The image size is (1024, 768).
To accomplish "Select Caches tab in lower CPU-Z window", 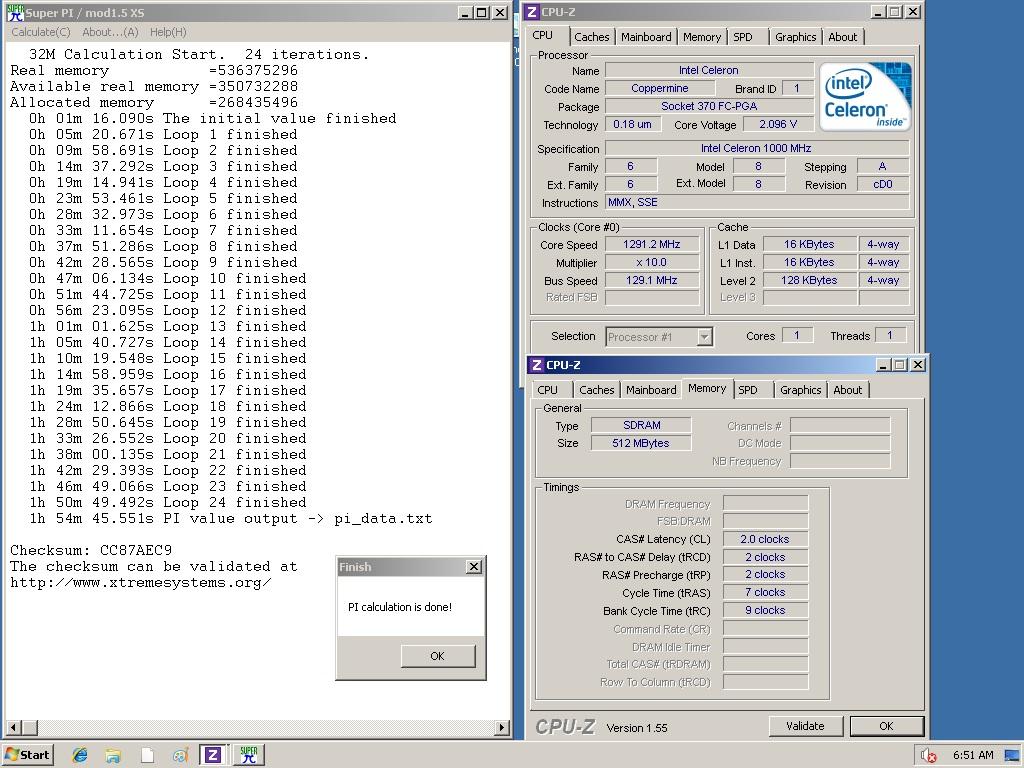I will (597, 390).
